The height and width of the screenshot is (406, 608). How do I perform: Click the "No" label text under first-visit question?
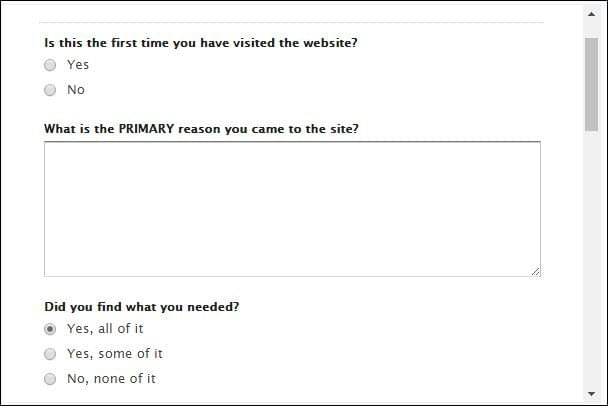click(x=76, y=90)
